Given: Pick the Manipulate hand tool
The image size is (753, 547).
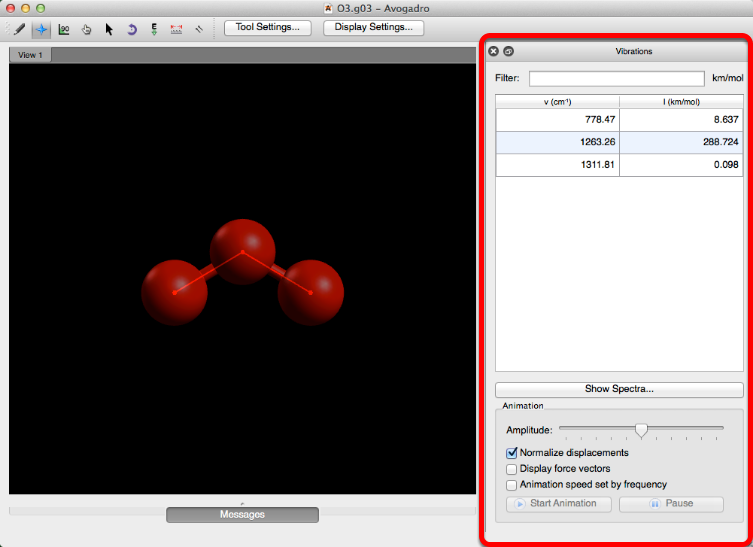Looking at the screenshot, I should pos(87,29).
